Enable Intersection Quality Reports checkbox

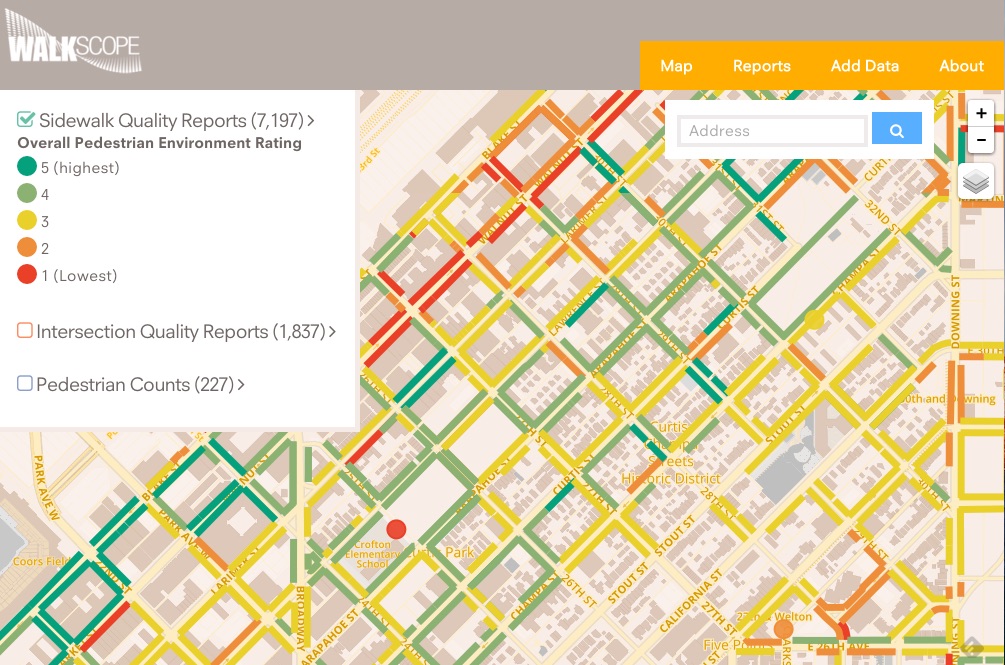click(24, 331)
